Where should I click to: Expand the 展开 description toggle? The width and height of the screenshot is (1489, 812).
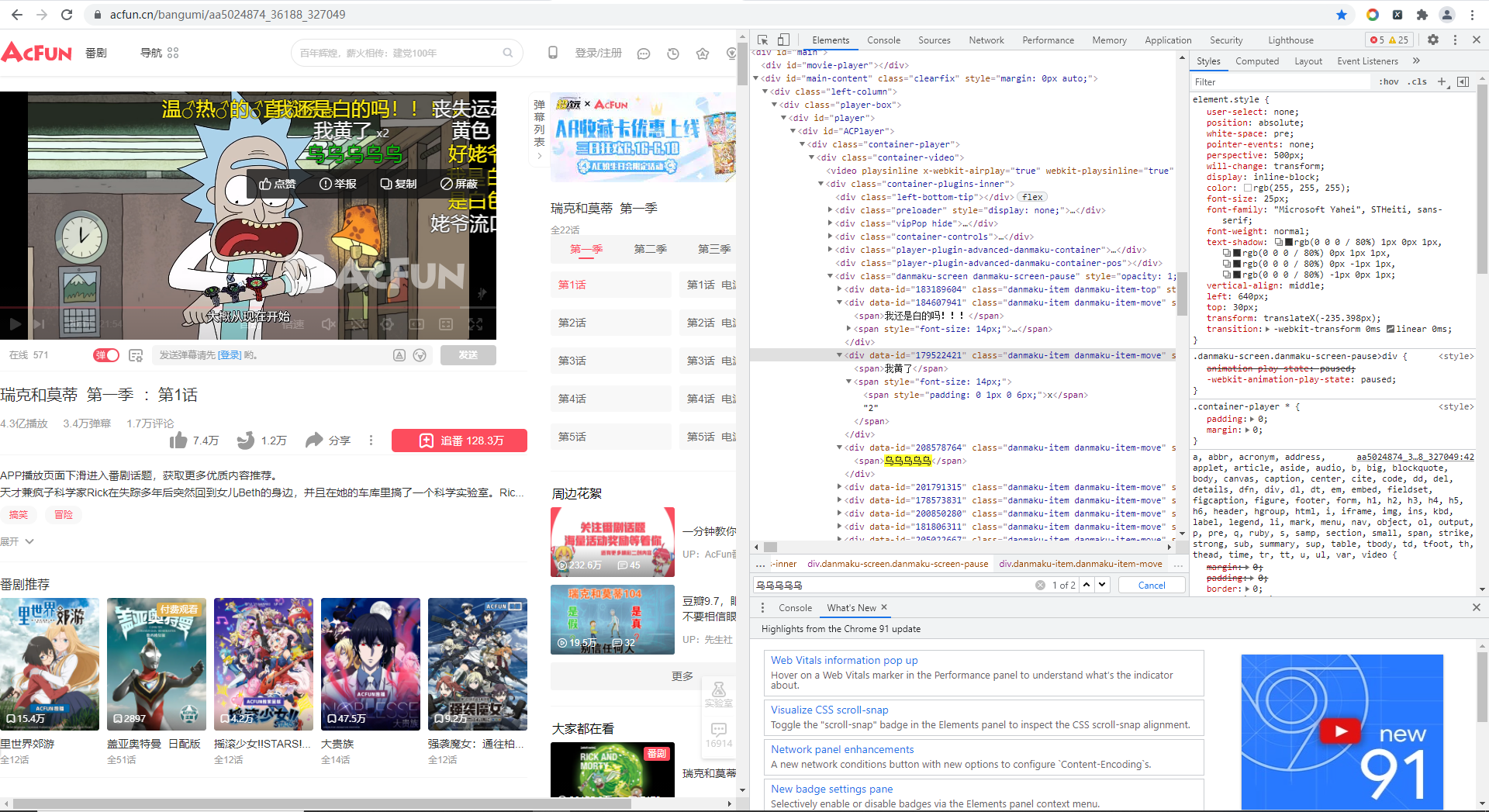pyautogui.click(x=17, y=541)
